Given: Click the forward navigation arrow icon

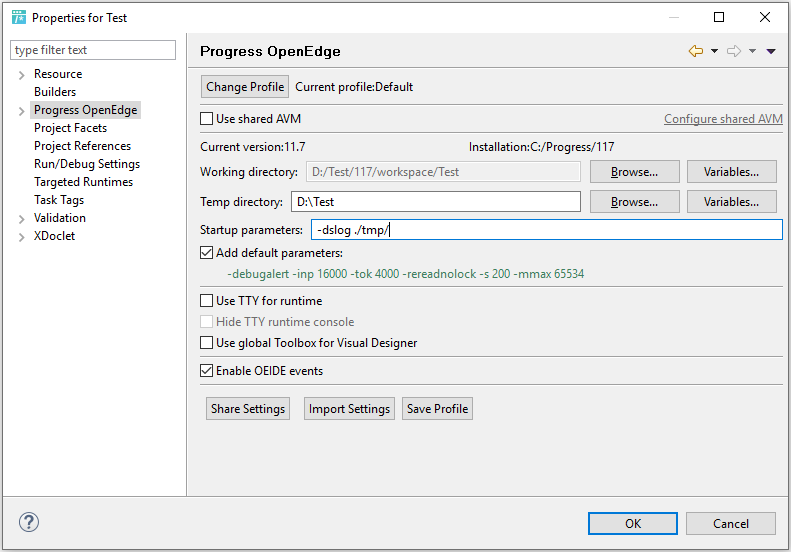Looking at the screenshot, I should (734, 51).
